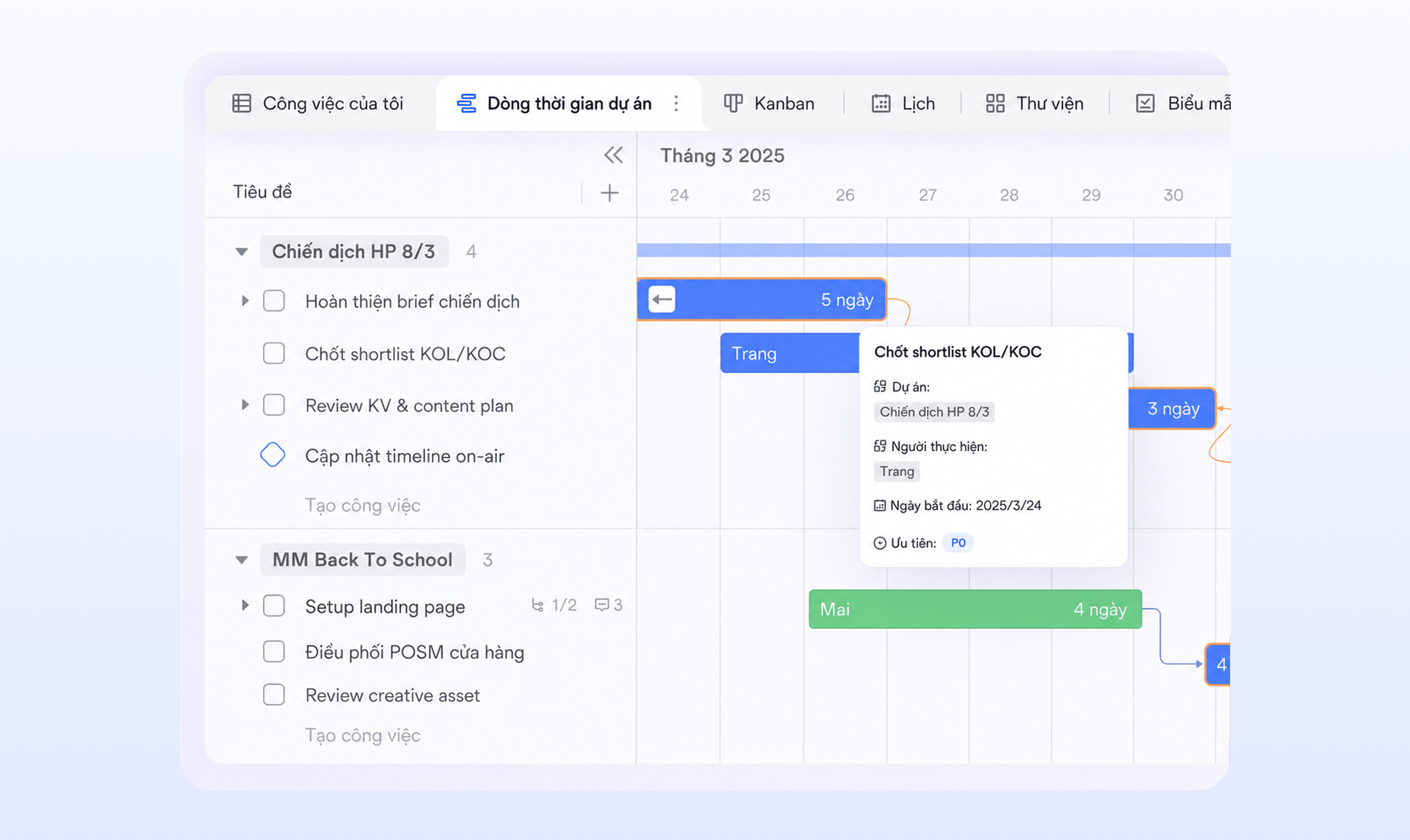This screenshot has width=1410, height=840.
Task: Click the subtask count 1/2 indicator
Action: (554, 605)
